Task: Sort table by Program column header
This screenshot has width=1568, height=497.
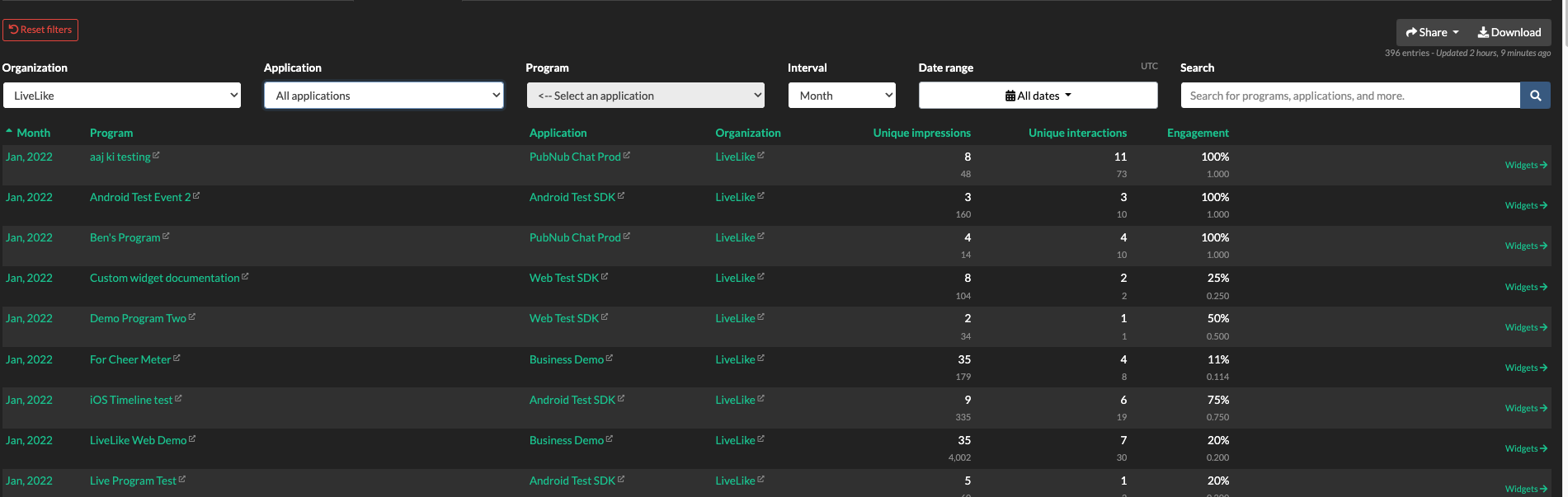Action: pos(111,133)
